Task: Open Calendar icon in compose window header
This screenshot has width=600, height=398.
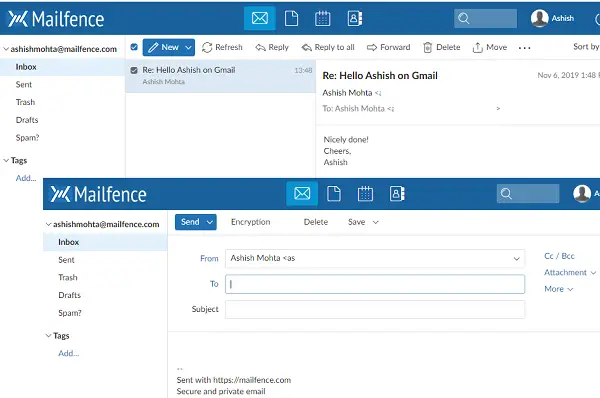Action: (365, 193)
